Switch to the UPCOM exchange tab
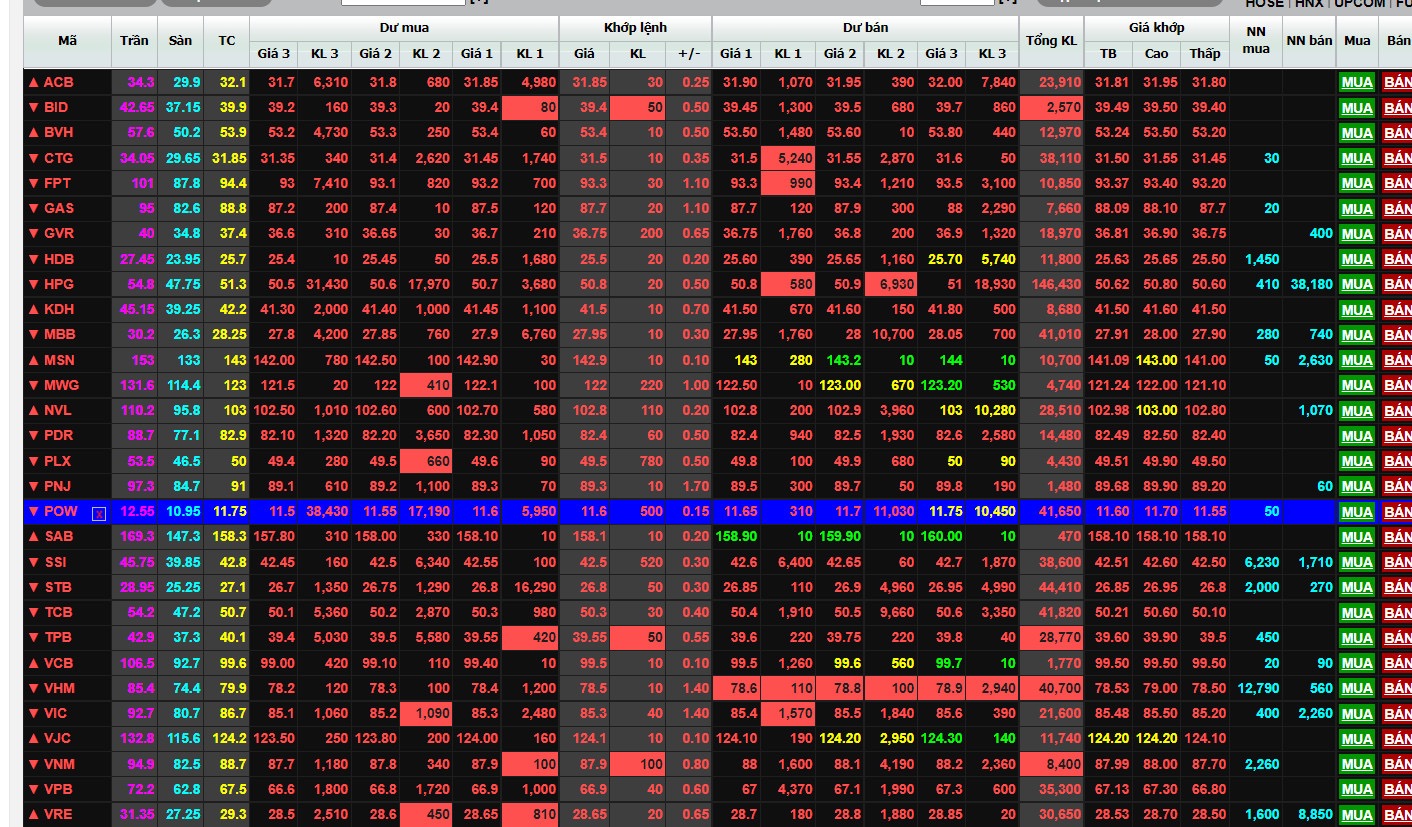The height and width of the screenshot is (827, 1412). 1359,4
